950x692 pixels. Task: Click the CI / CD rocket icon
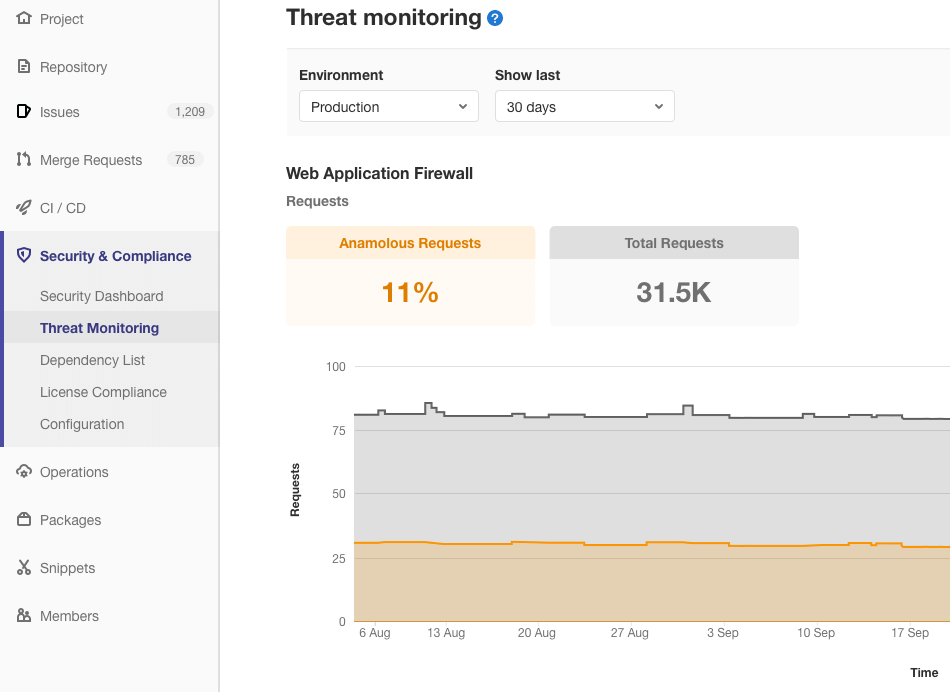(x=24, y=208)
